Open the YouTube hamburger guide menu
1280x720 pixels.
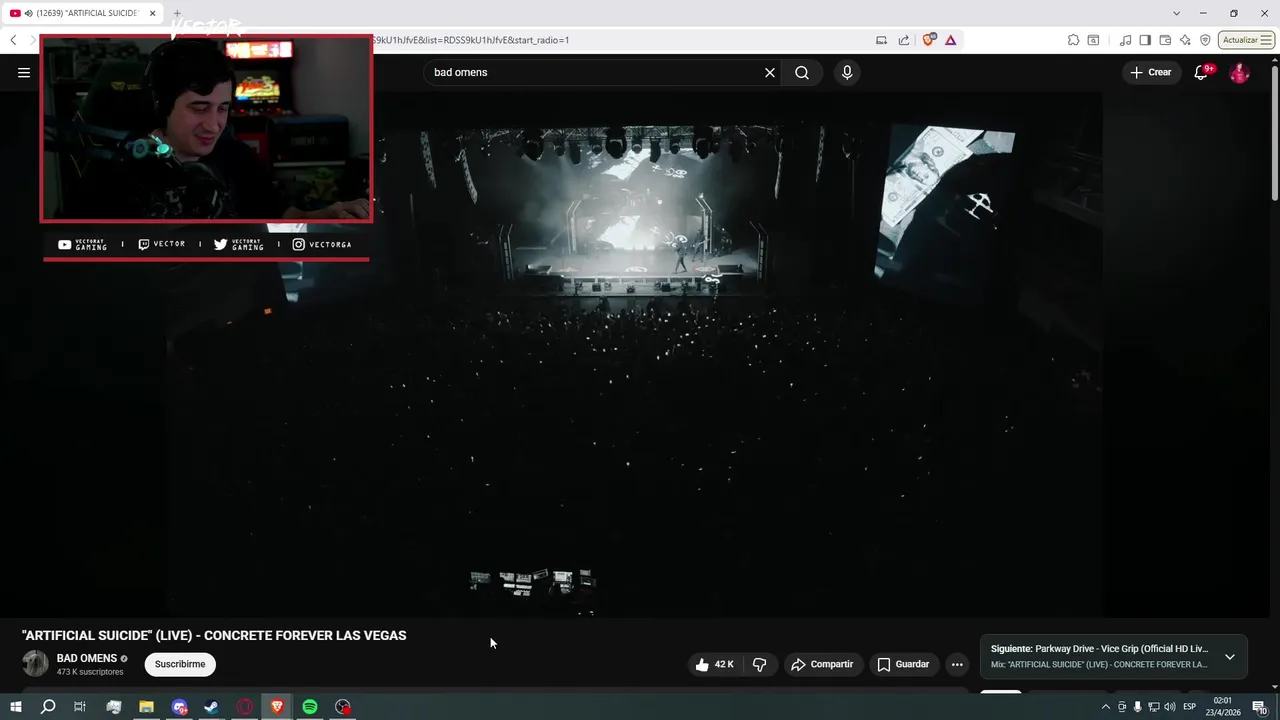(x=24, y=72)
